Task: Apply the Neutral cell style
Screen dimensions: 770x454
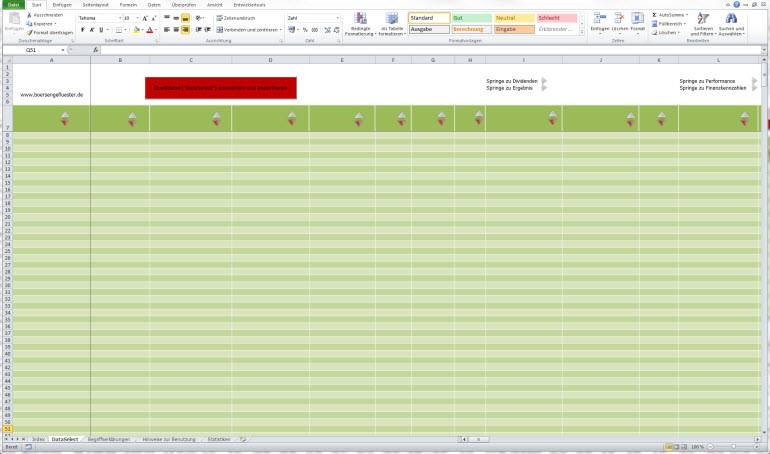Action: pos(514,18)
